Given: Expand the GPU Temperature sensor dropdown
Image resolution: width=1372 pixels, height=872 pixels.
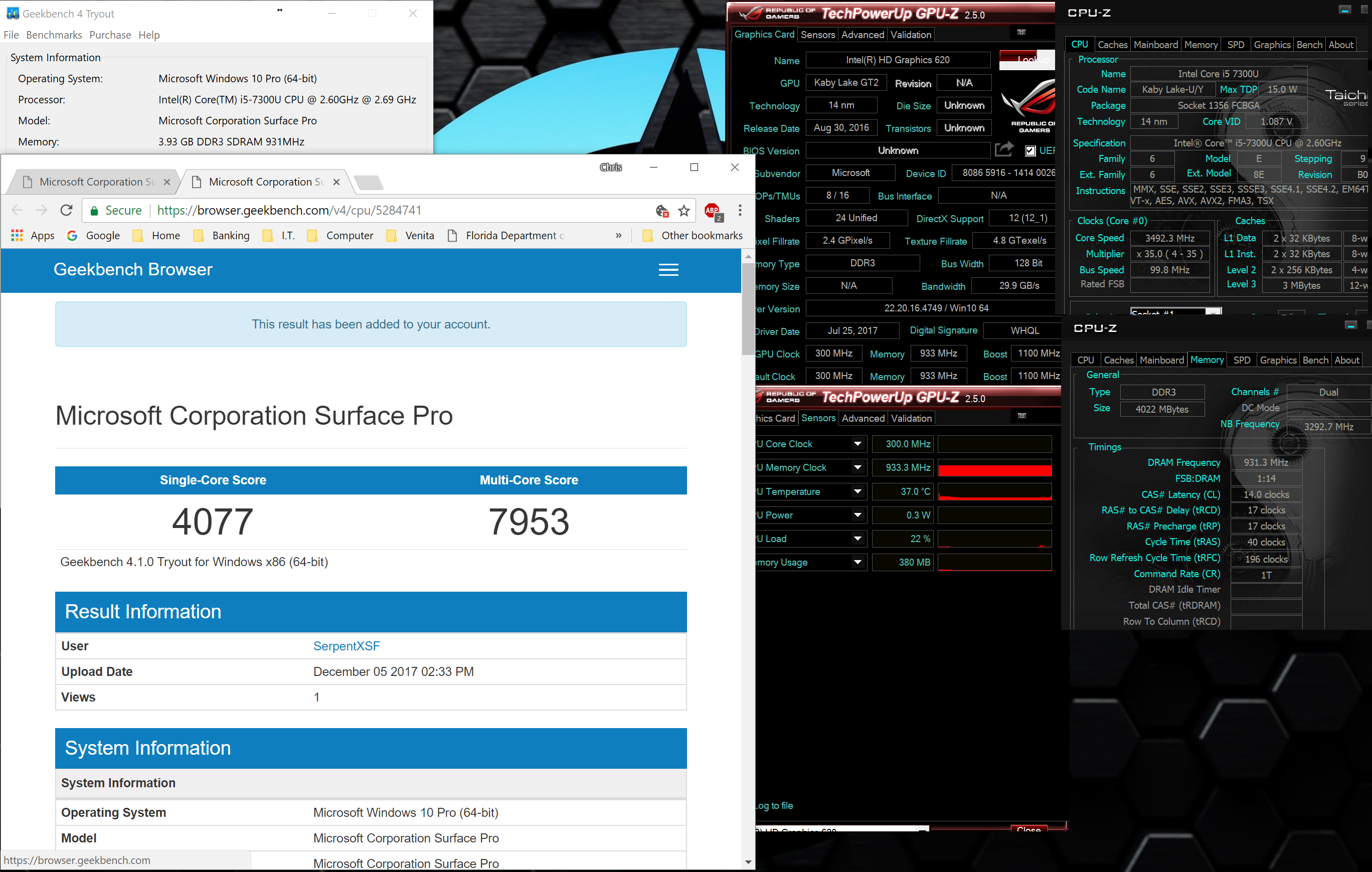Looking at the screenshot, I should pos(858,491).
